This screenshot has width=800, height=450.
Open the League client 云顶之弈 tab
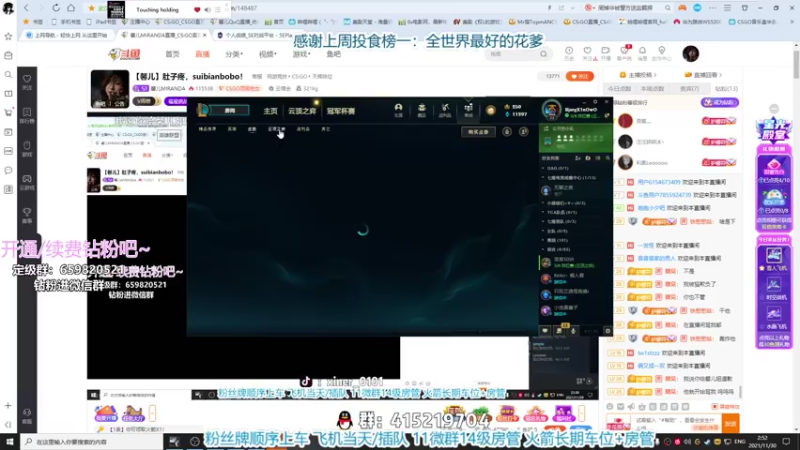pyautogui.click(x=302, y=111)
